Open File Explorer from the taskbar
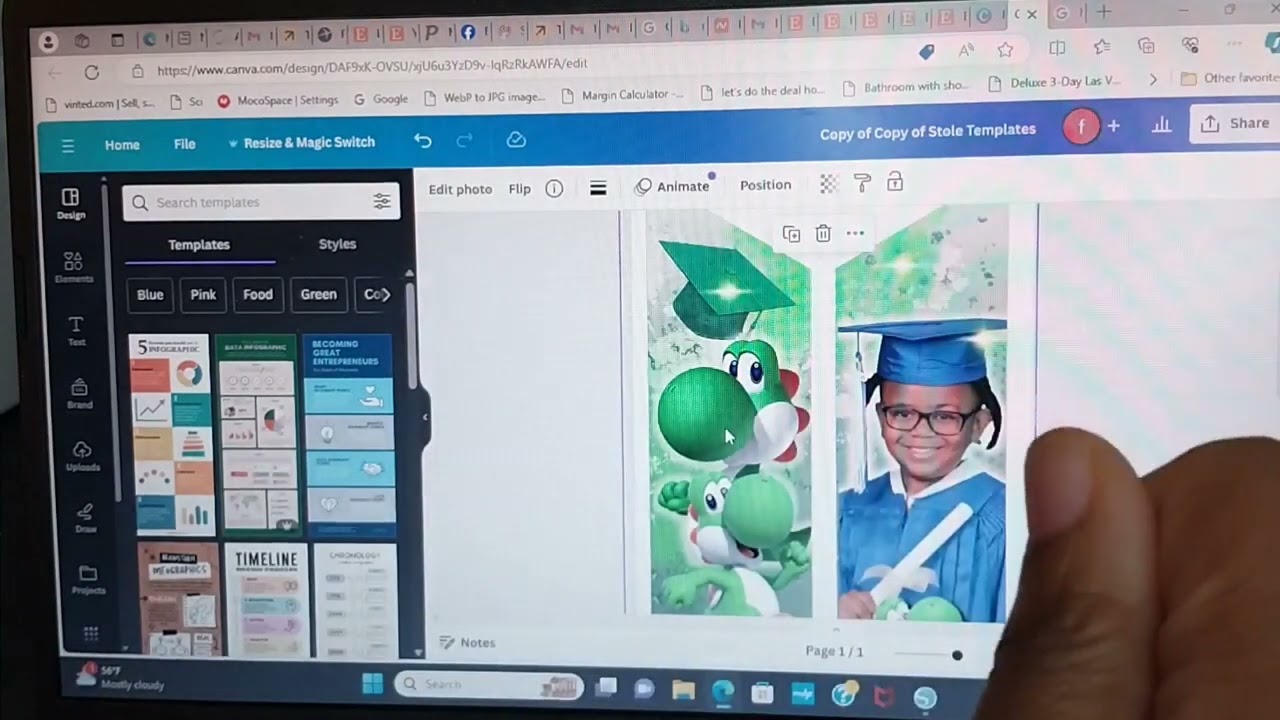This screenshot has width=1280, height=720. 683,690
